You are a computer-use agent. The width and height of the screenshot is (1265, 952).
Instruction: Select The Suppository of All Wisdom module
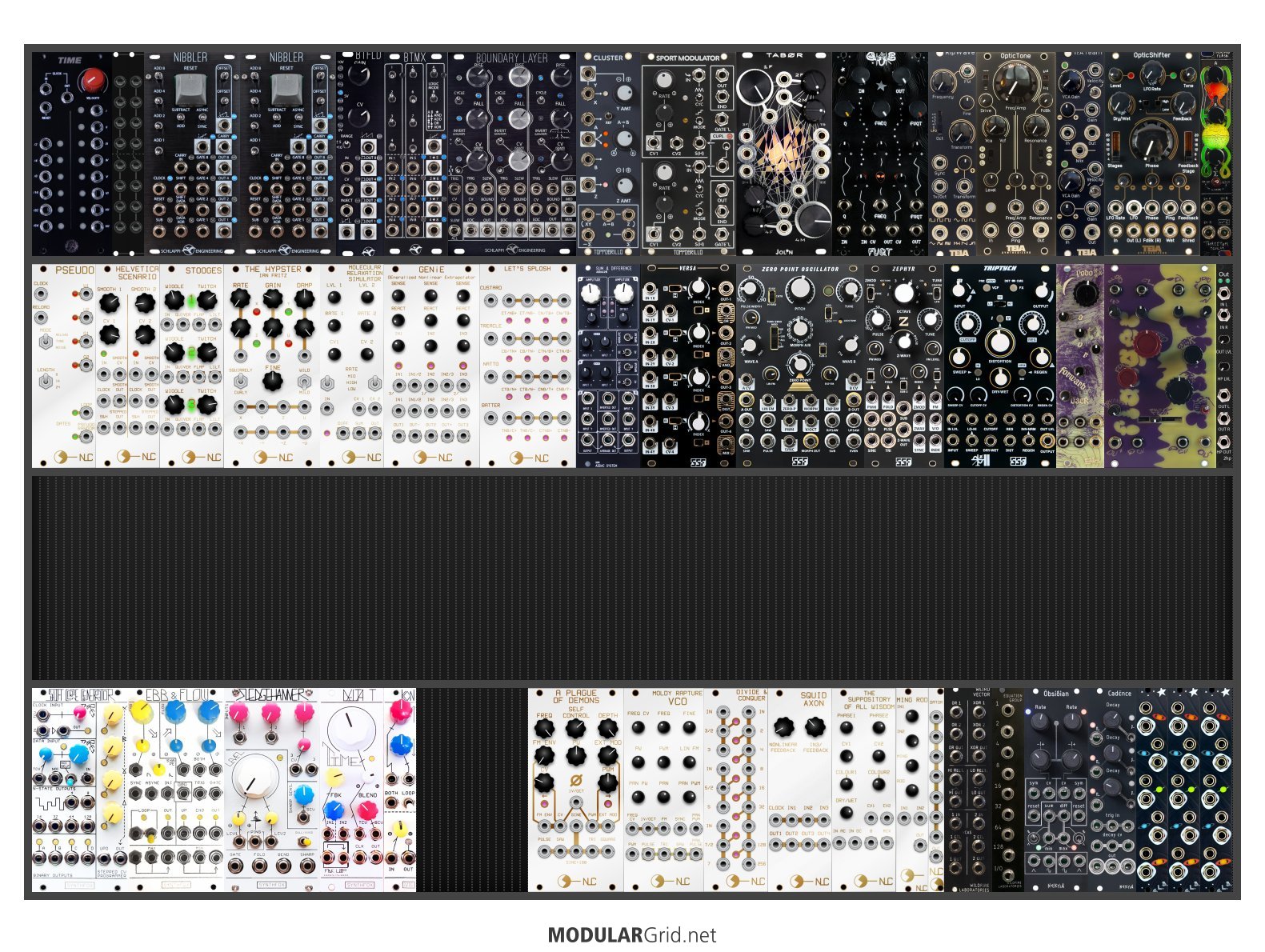(x=864, y=790)
